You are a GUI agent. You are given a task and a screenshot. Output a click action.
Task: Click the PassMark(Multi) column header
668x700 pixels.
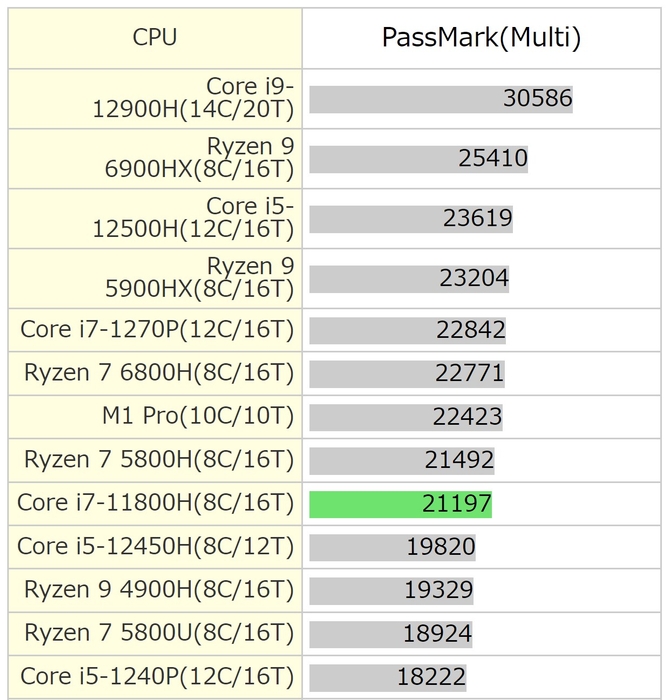click(x=481, y=38)
